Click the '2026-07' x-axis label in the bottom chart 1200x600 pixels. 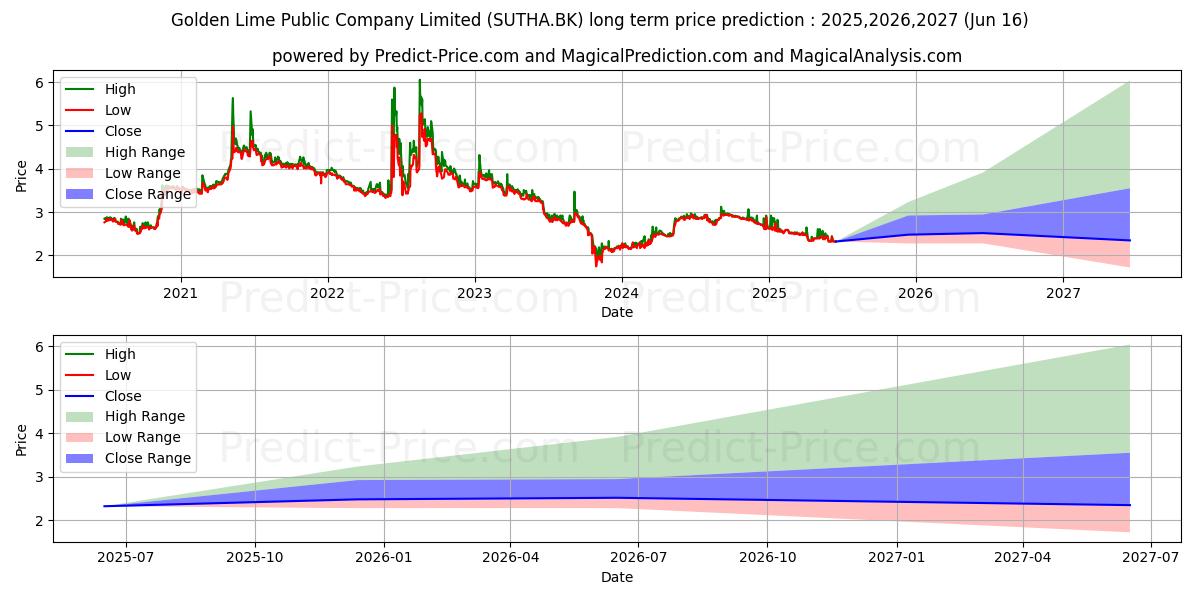tap(639, 558)
